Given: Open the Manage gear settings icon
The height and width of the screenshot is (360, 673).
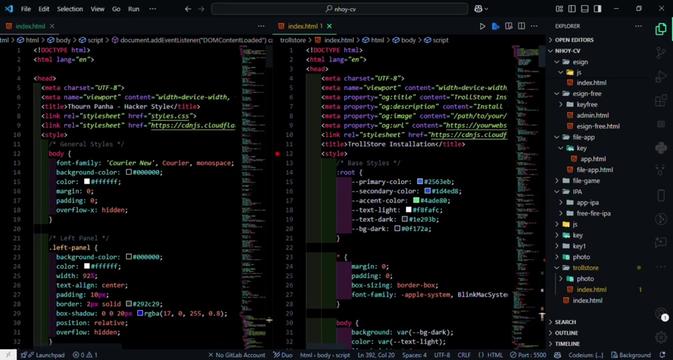Looking at the screenshot, I should pyautogui.click(x=661, y=338).
